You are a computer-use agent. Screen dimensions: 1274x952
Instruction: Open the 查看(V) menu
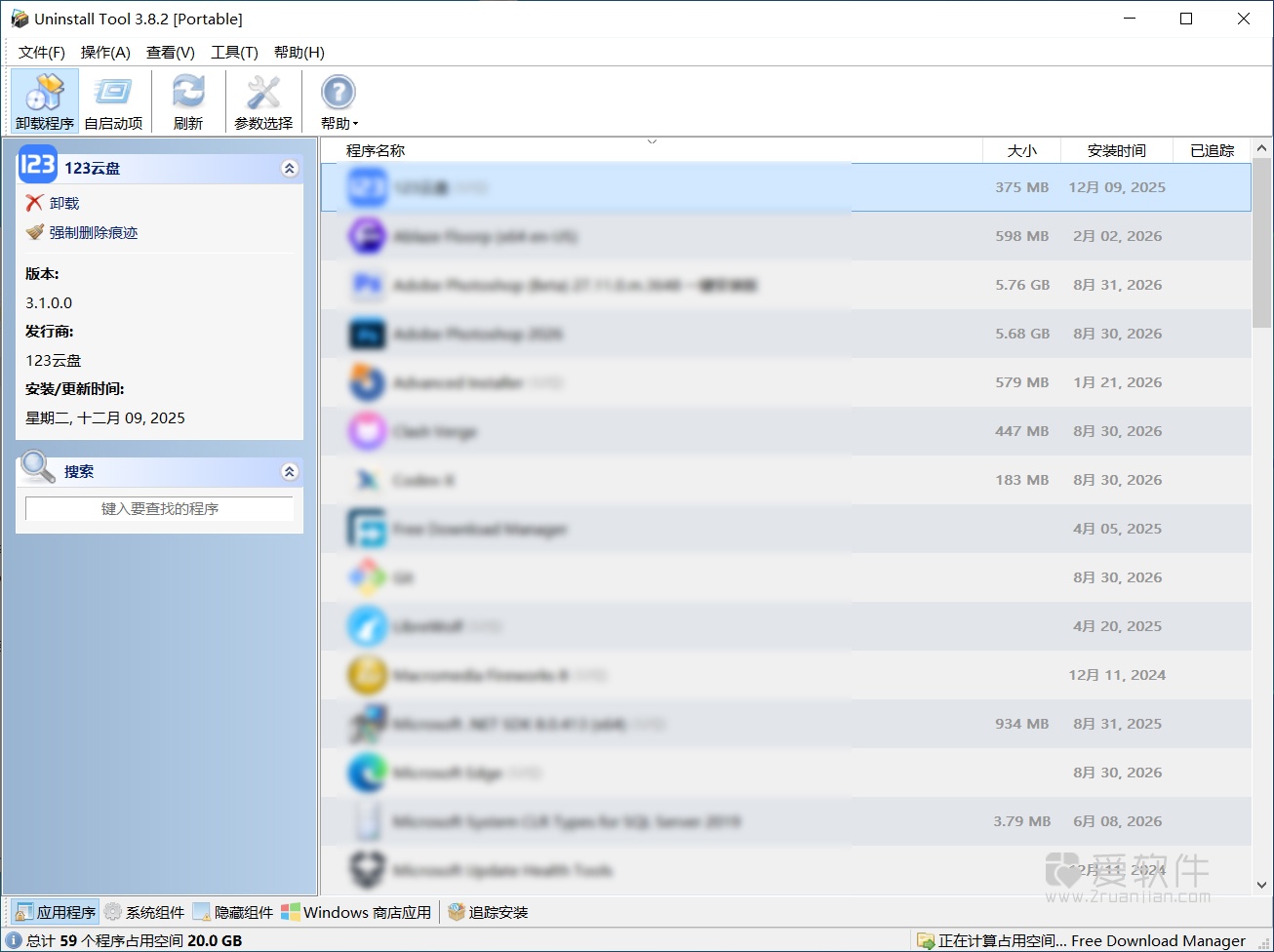[x=171, y=53]
